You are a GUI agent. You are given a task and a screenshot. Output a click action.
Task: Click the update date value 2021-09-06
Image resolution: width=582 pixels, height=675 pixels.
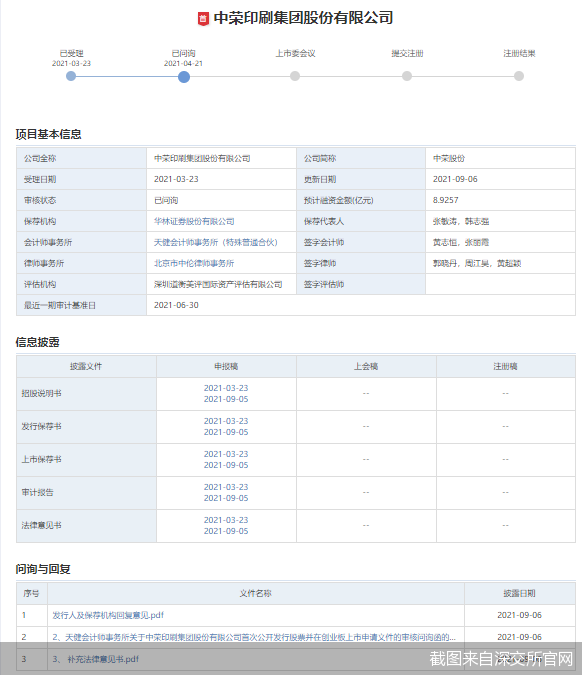455,179
